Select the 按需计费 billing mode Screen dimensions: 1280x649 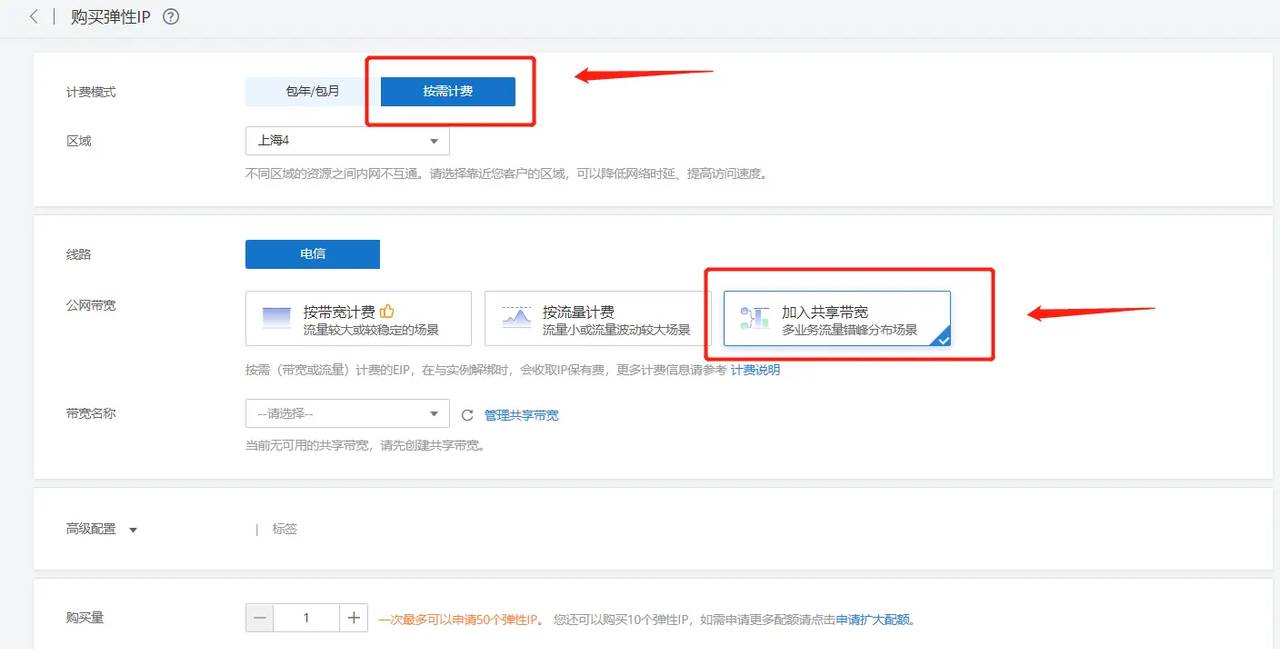pyautogui.click(x=449, y=90)
